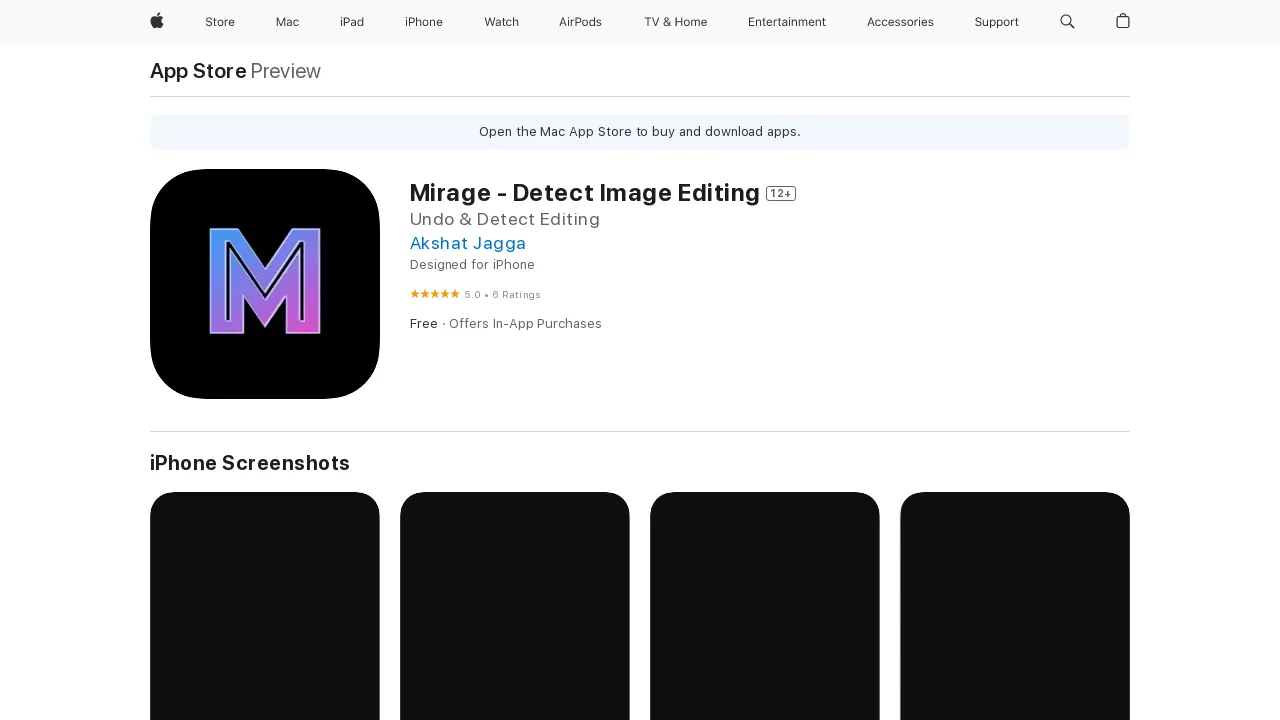The width and height of the screenshot is (1280, 720).
Task: Click the App Store Preview link
Action: [198, 71]
